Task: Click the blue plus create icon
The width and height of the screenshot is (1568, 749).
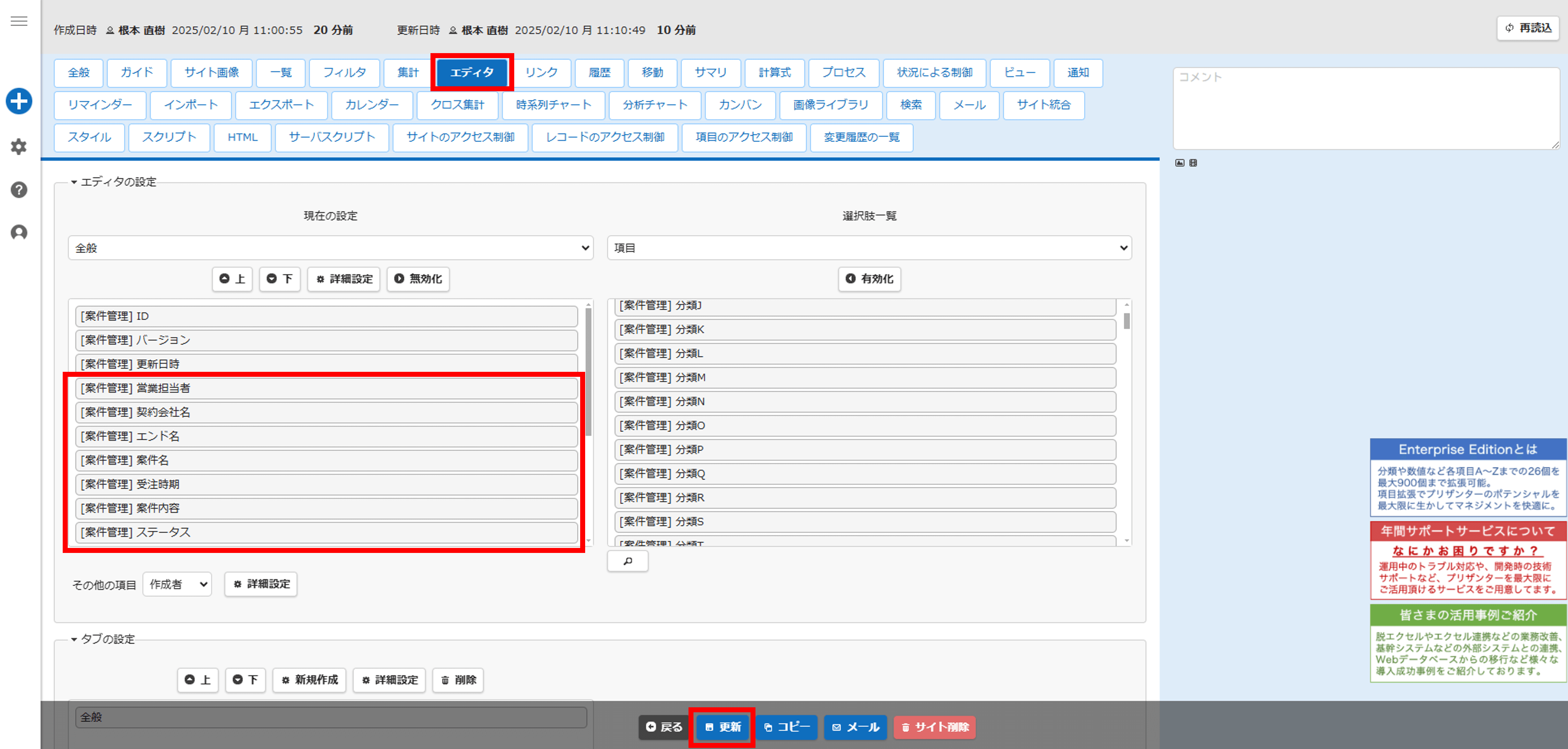Action: click(19, 101)
